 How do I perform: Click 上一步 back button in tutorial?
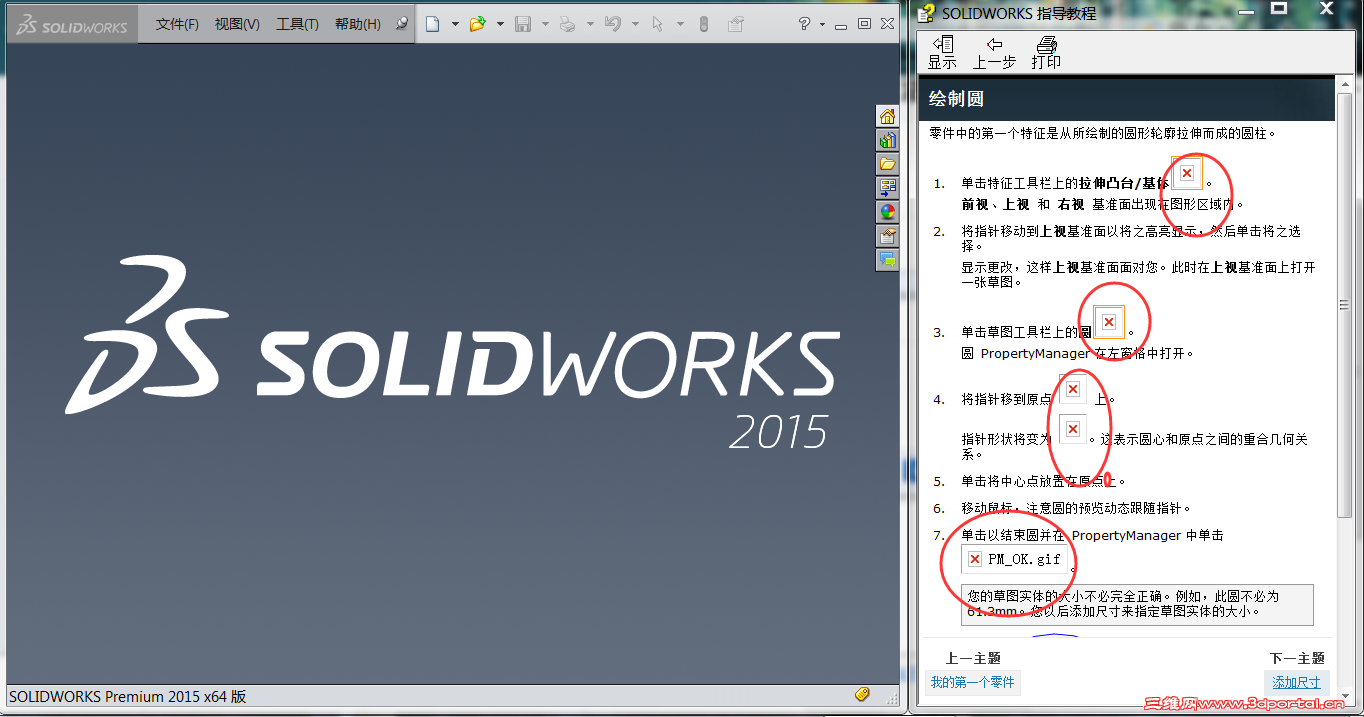[x=994, y=52]
